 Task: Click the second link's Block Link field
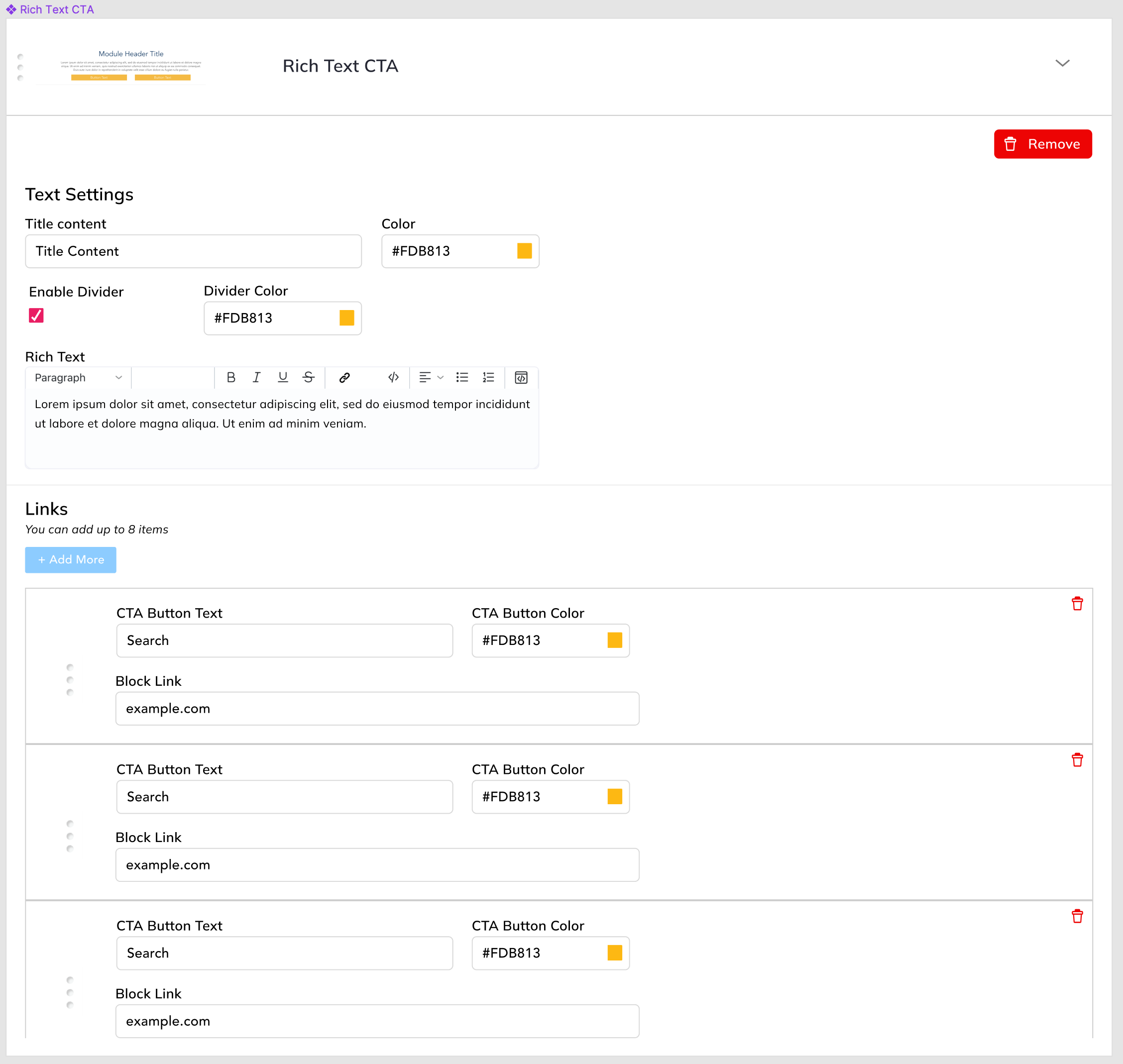coord(377,865)
